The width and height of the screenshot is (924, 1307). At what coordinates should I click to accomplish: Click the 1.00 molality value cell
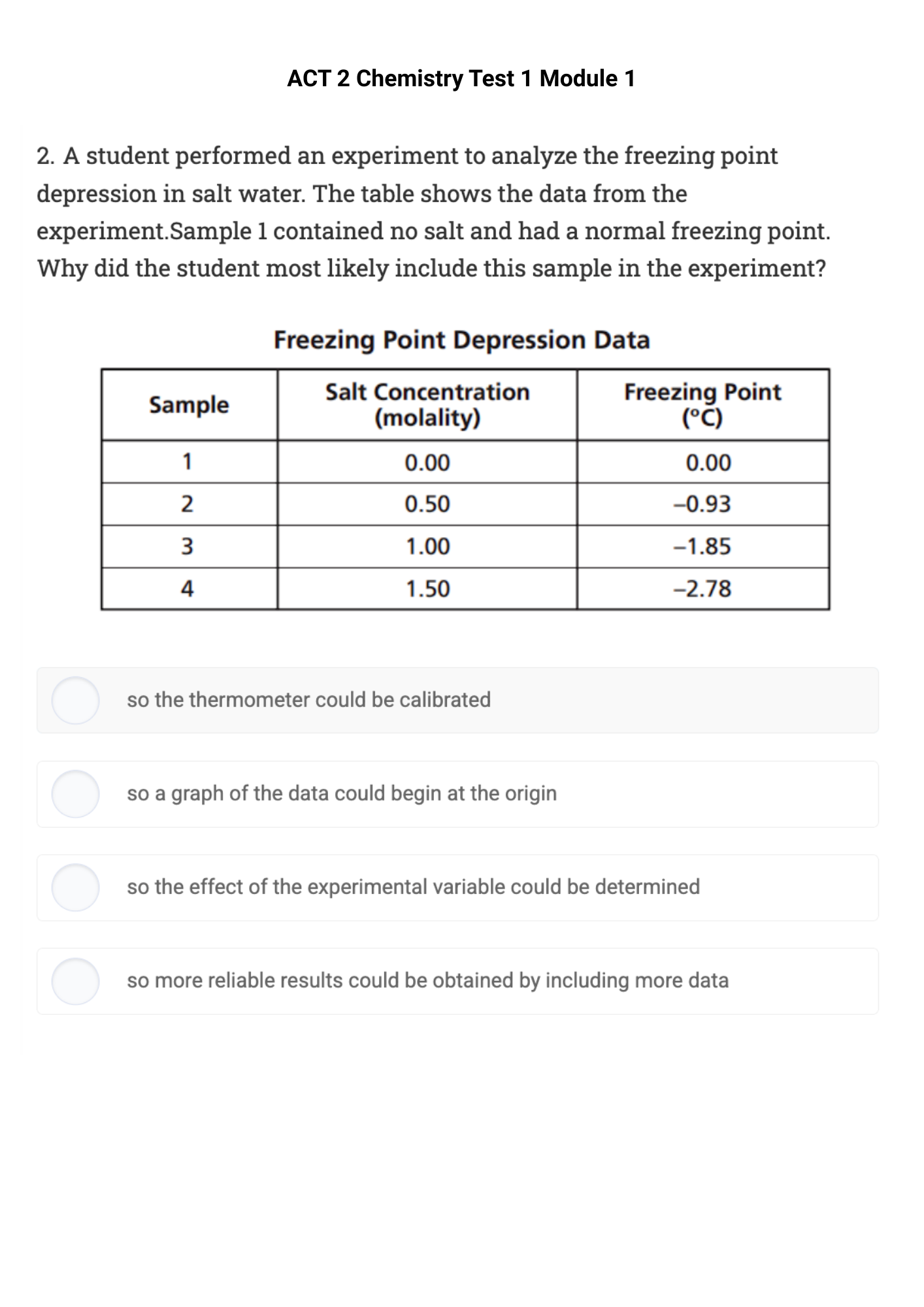[x=427, y=546]
